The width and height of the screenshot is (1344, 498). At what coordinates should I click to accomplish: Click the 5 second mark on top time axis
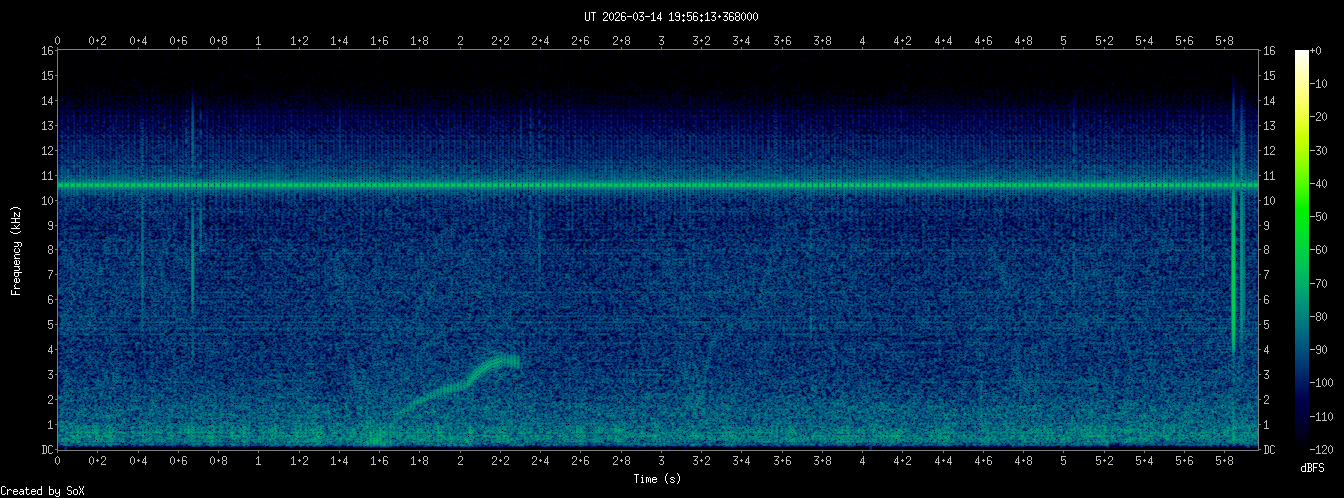click(x=1064, y=40)
